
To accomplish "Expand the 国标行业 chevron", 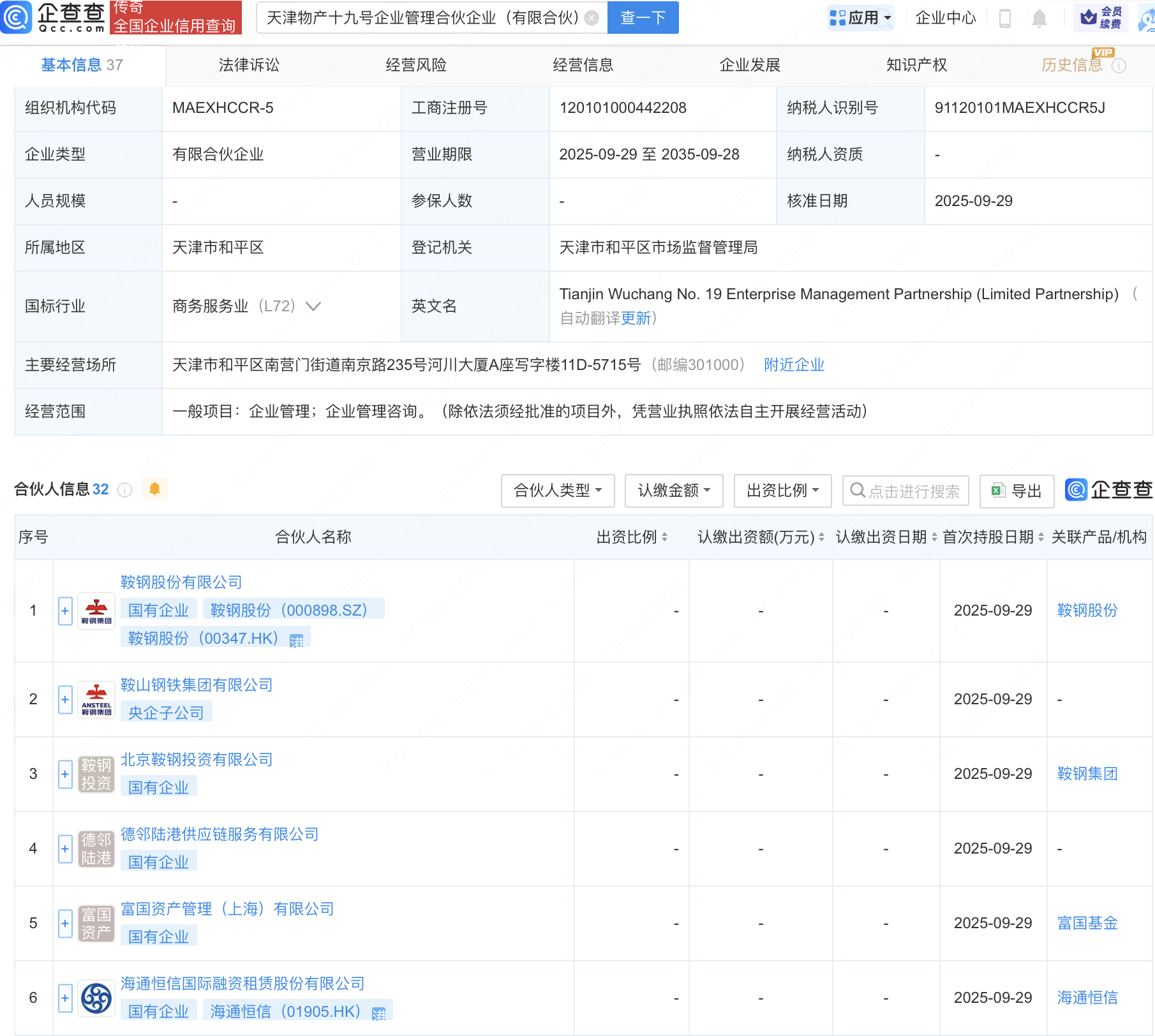I will pyautogui.click(x=313, y=306).
